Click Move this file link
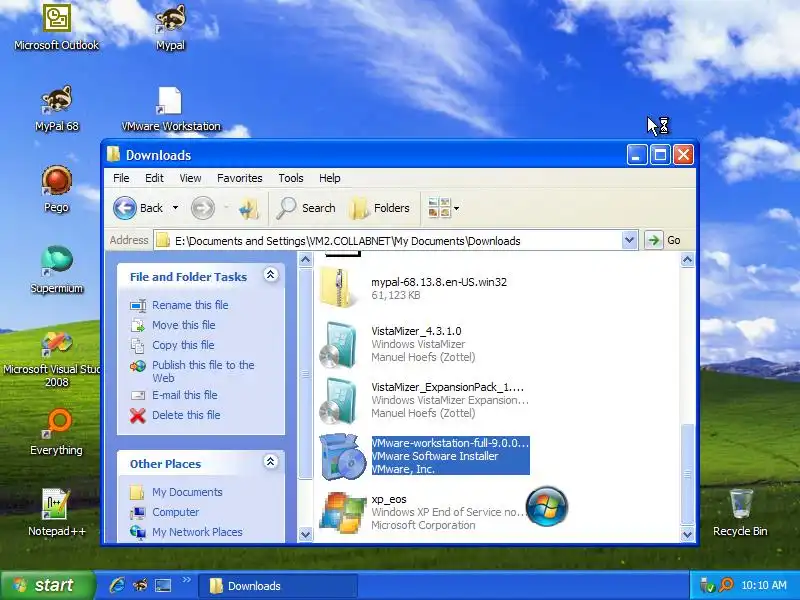800x600 pixels. (x=184, y=325)
